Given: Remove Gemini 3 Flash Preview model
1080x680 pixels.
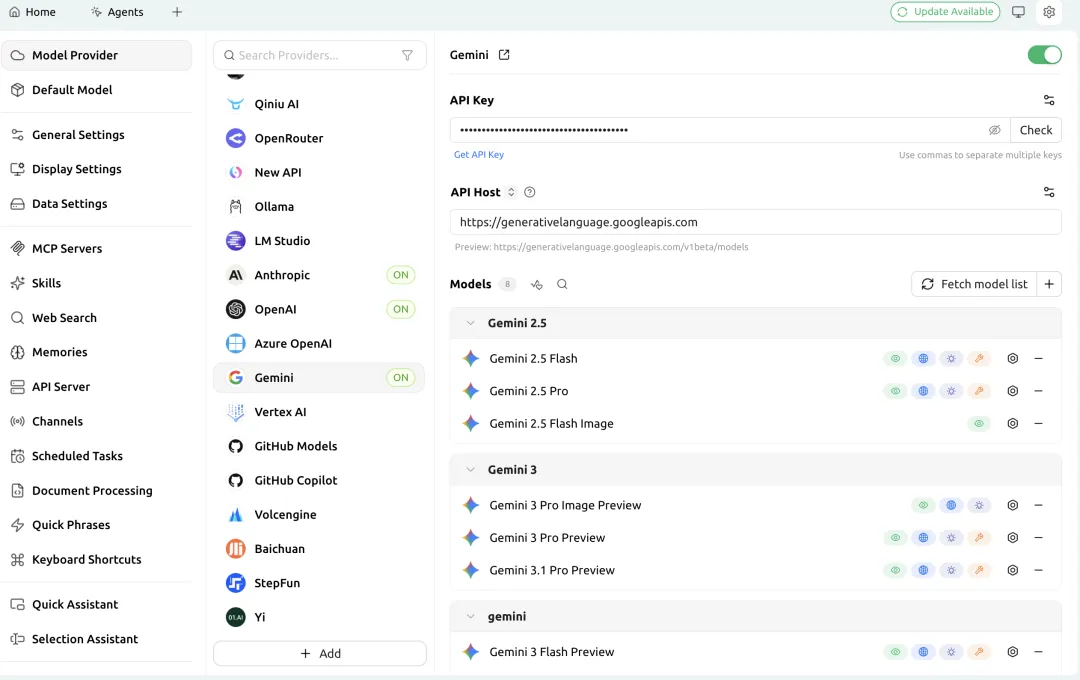Looking at the screenshot, I should click(1039, 652).
